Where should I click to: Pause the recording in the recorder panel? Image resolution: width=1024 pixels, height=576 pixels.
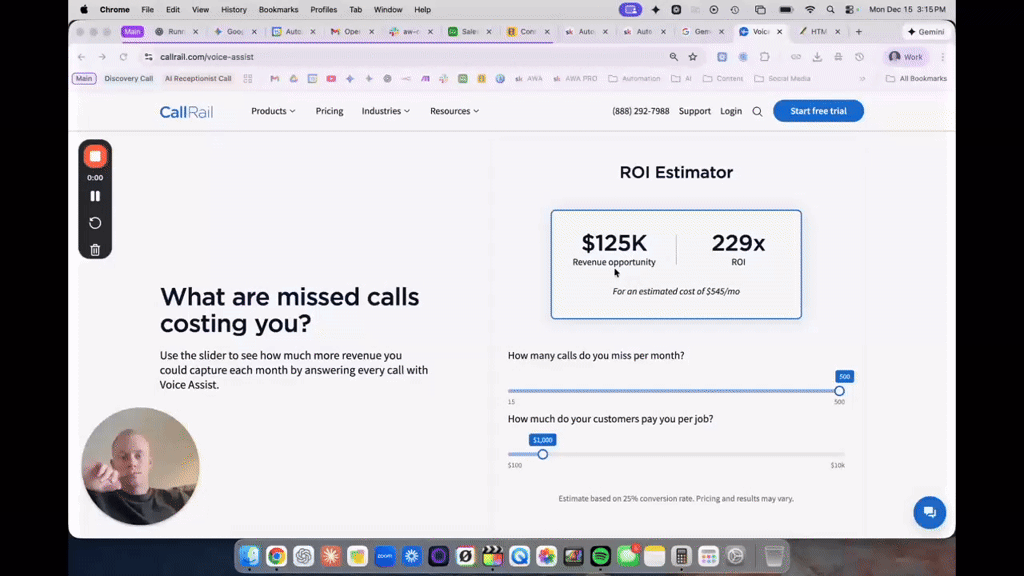tap(95, 196)
